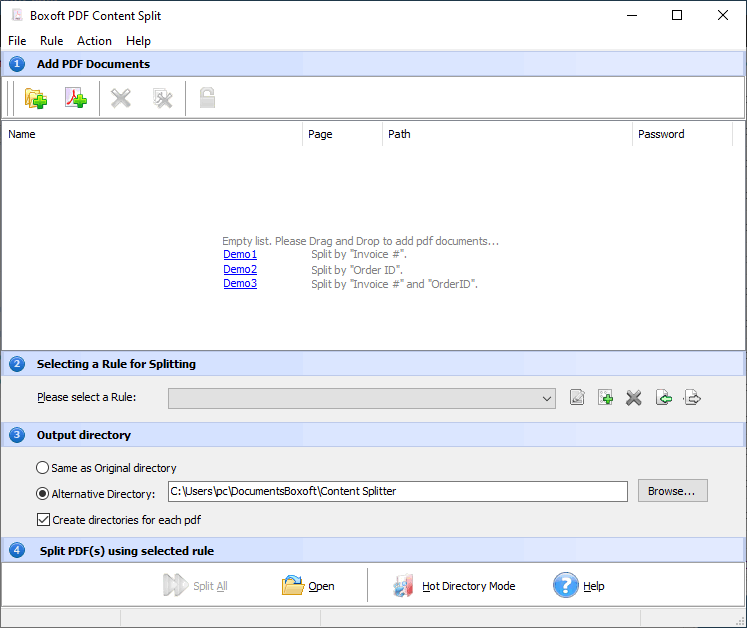This screenshot has height=628, width=747.
Task: Click the Add new rule icon
Action: pos(606,397)
